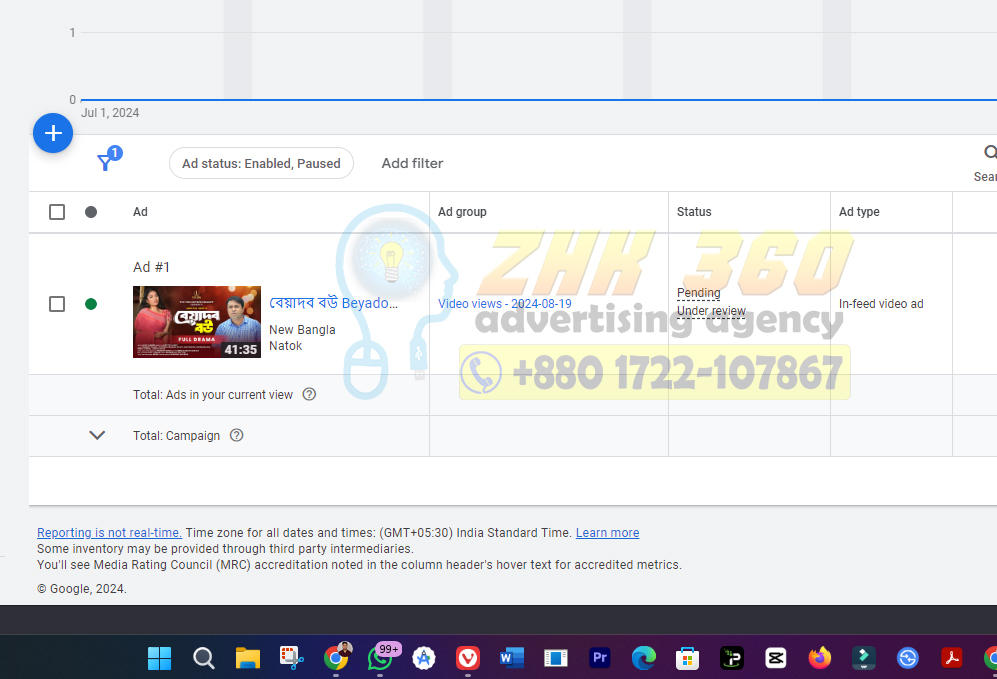Open Microsoft Edge from the taskbar
Viewport: 997px width, 679px height.
click(x=643, y=658)
